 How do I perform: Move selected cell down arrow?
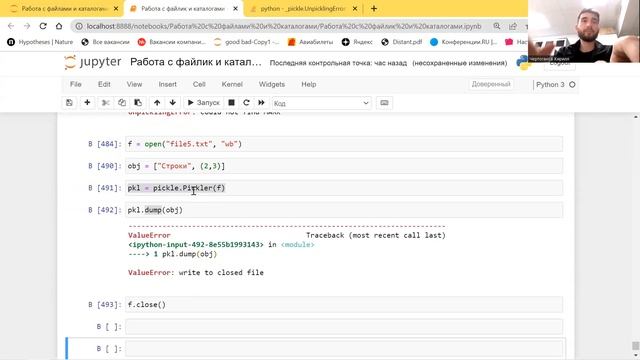[x=173, y=103]
